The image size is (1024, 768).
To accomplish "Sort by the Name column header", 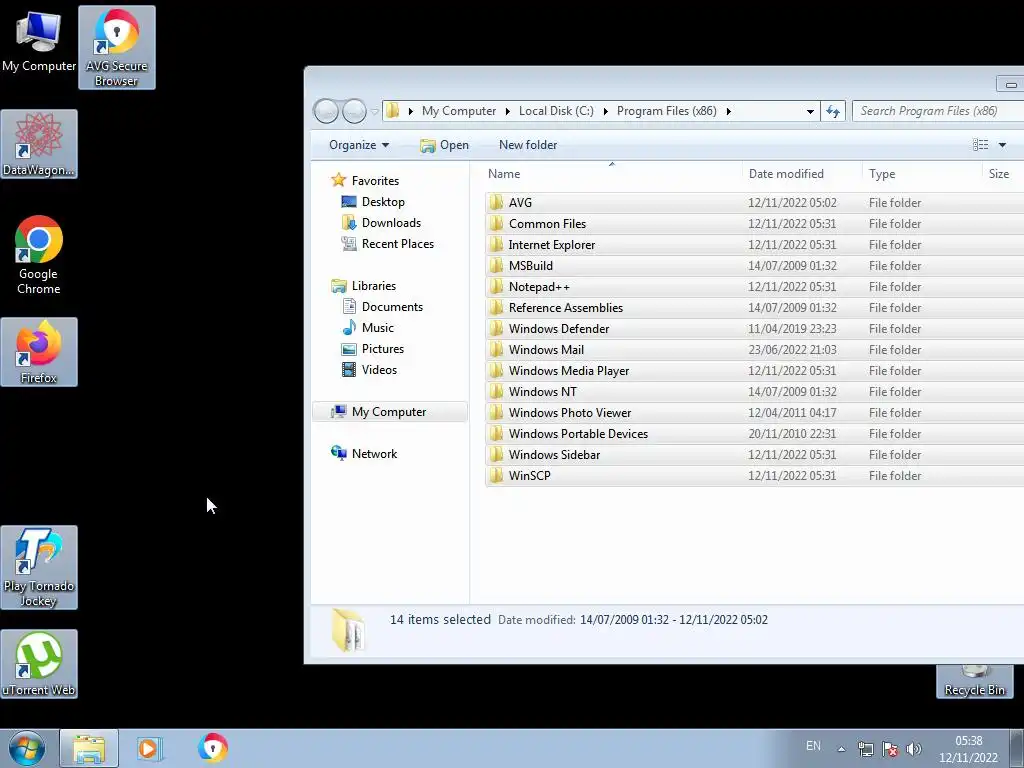I will click(613, 174).
